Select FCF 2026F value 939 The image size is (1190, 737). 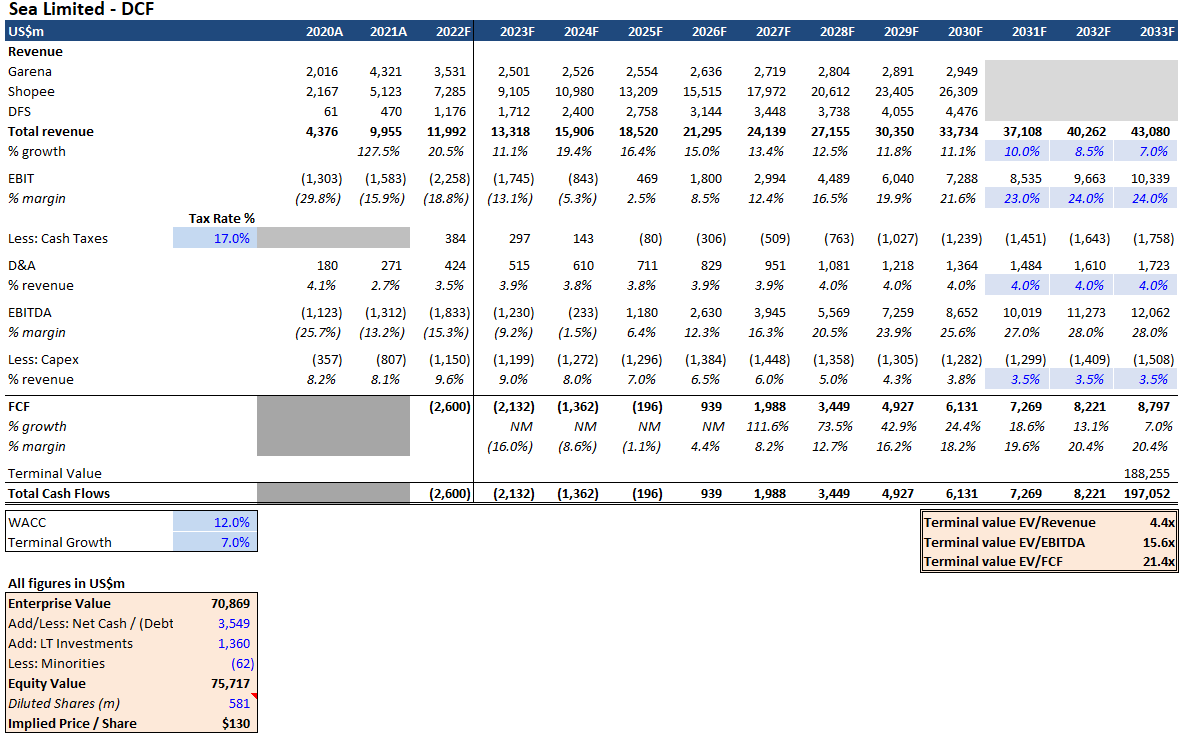coord(711,407)
